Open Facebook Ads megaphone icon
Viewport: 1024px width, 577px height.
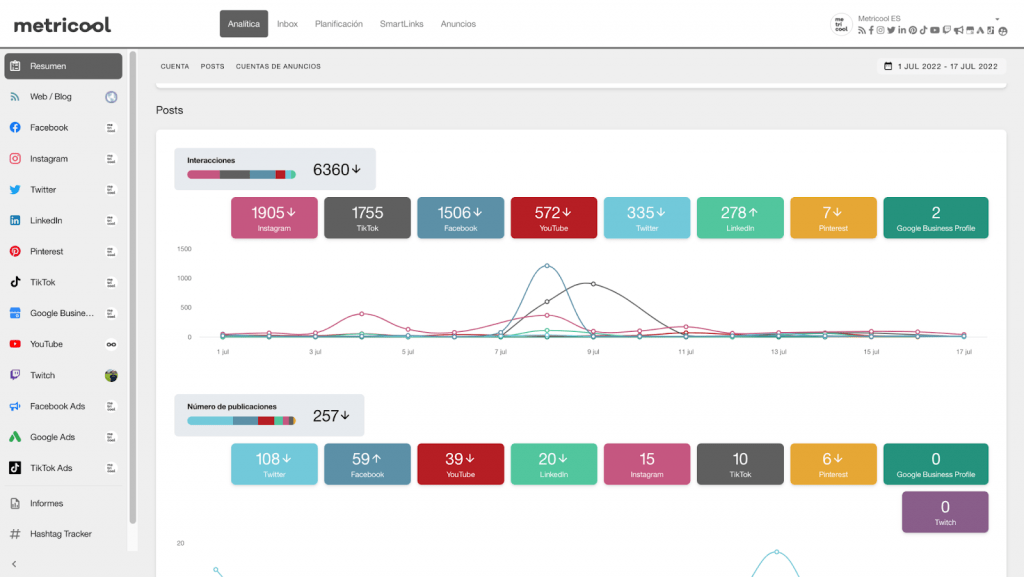[15, 406]
